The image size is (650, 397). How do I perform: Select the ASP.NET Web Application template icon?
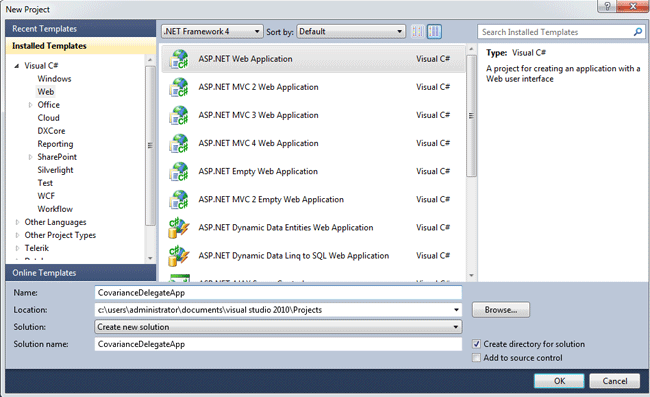coord(179,59)
